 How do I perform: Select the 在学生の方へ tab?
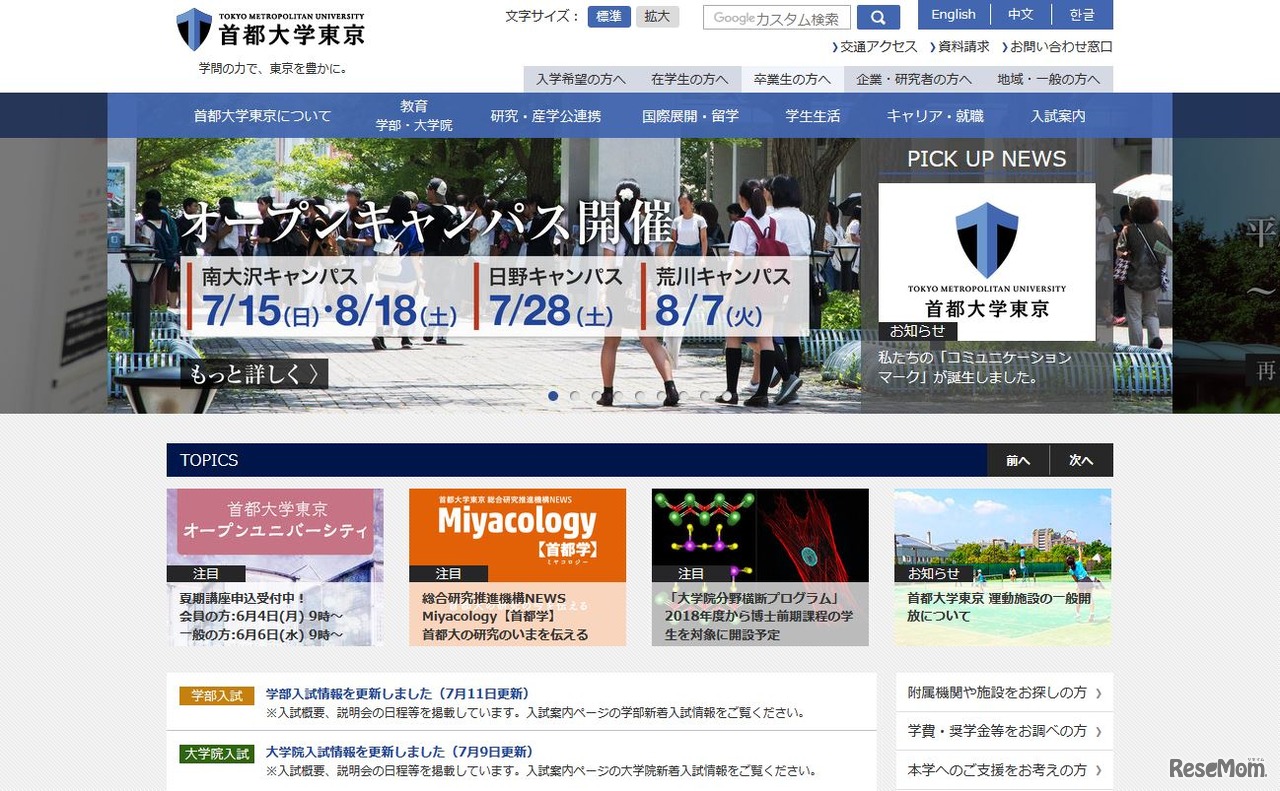click(689, 79)
